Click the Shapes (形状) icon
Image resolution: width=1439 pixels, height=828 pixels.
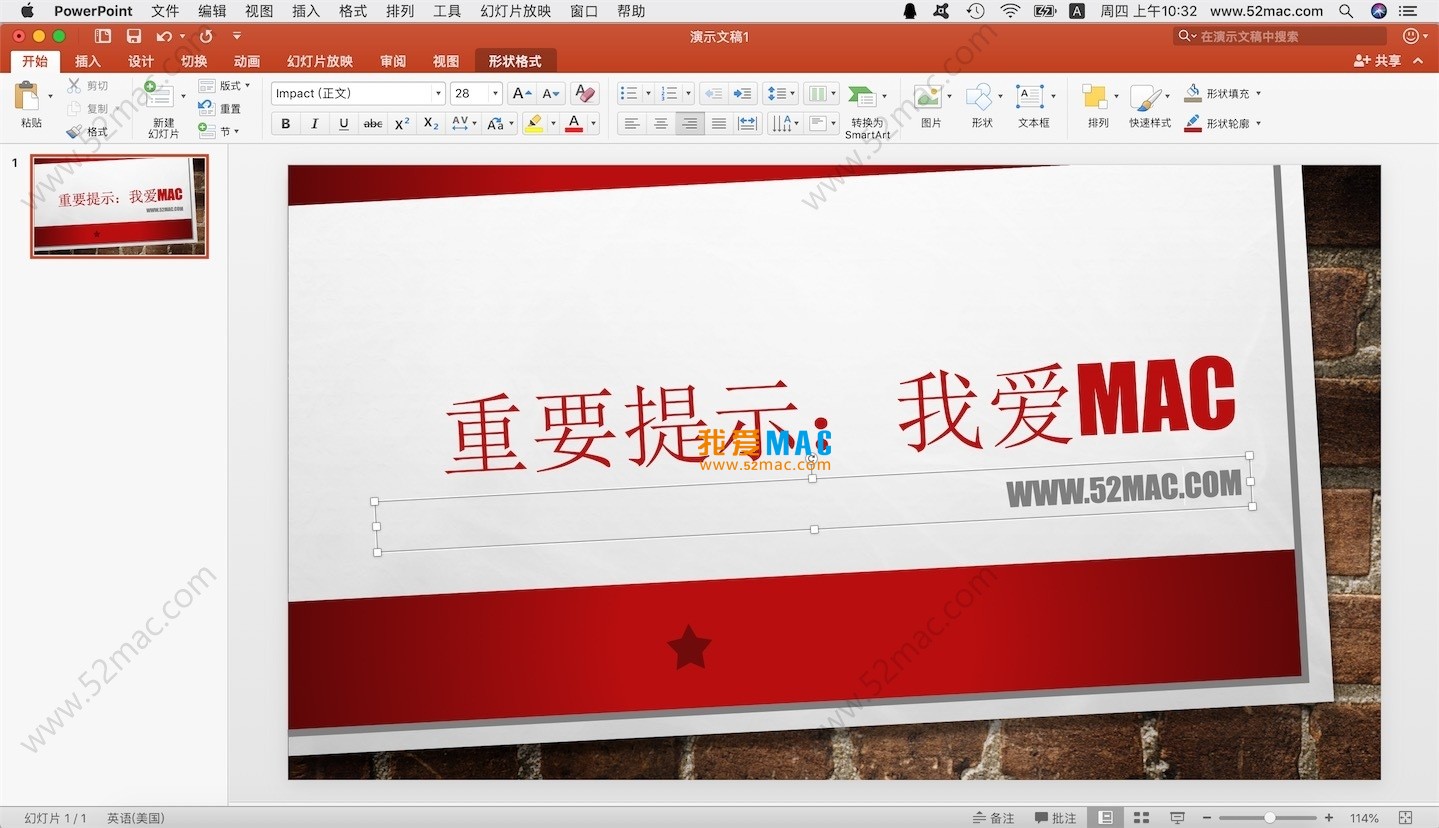pos(978,97)
